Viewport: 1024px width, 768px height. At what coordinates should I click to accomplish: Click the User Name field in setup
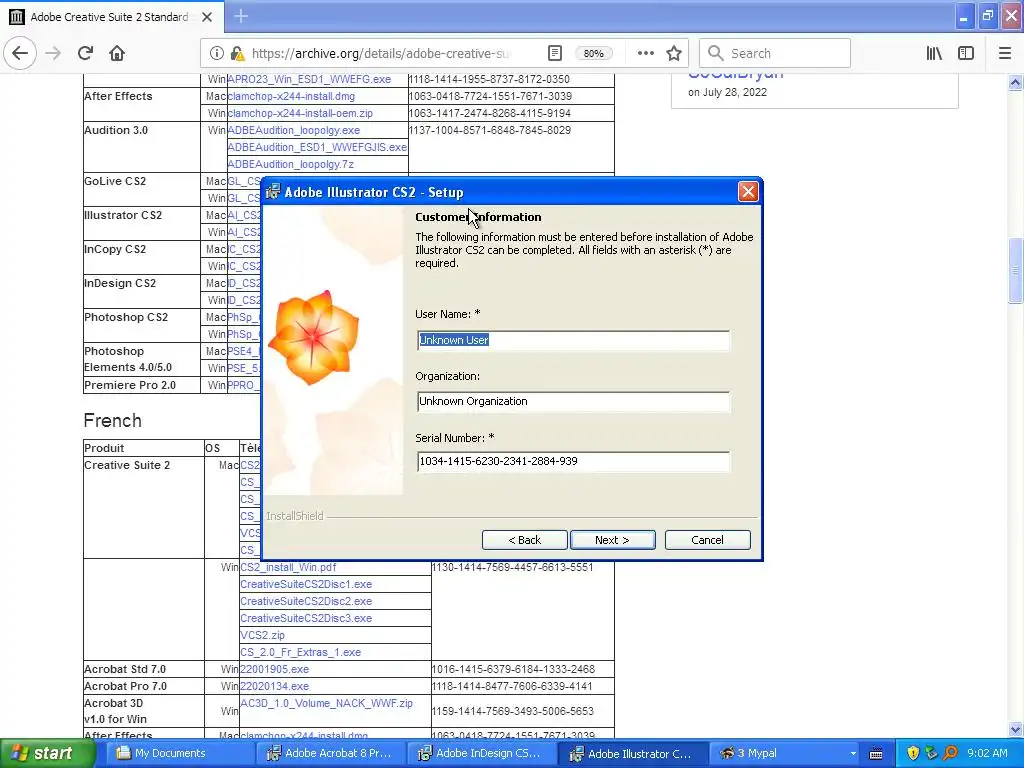tap(573, 340)
